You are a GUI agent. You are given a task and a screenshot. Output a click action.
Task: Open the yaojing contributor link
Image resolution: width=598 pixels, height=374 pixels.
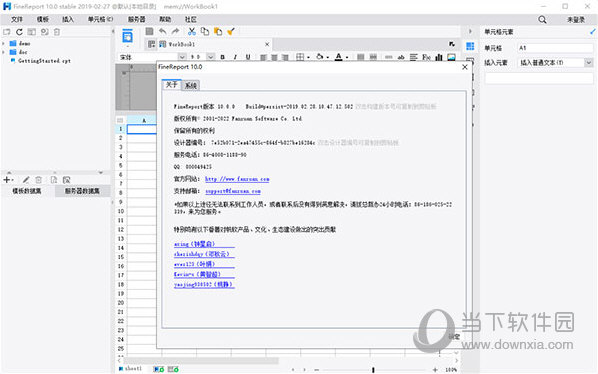point(204,284)
